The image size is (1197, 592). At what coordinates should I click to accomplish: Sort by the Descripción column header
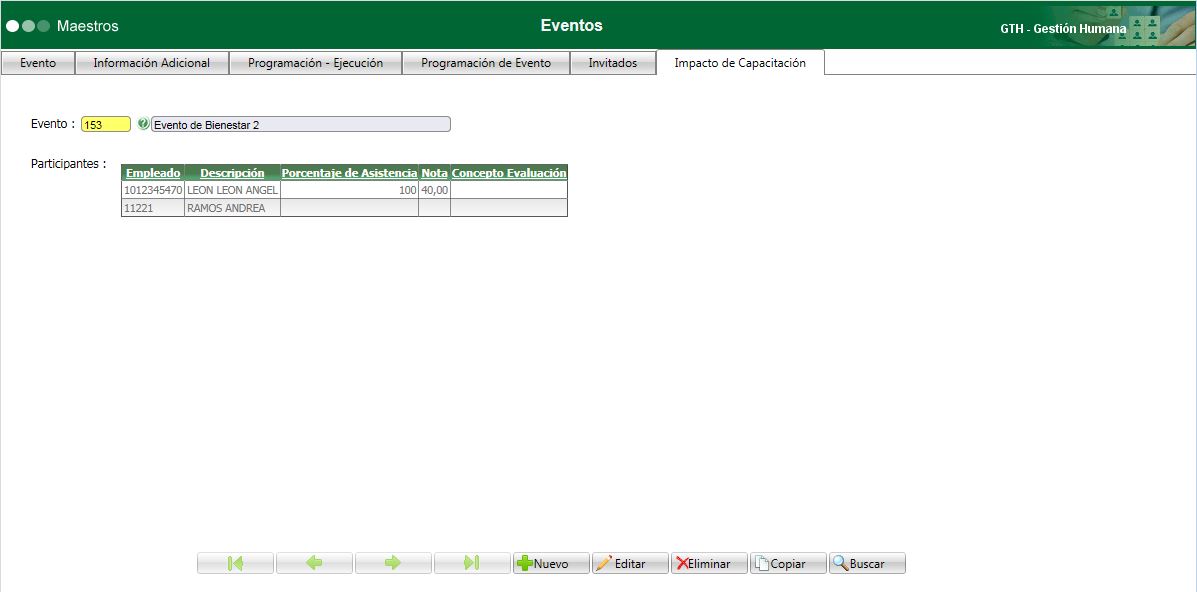(x=232, y=173)
